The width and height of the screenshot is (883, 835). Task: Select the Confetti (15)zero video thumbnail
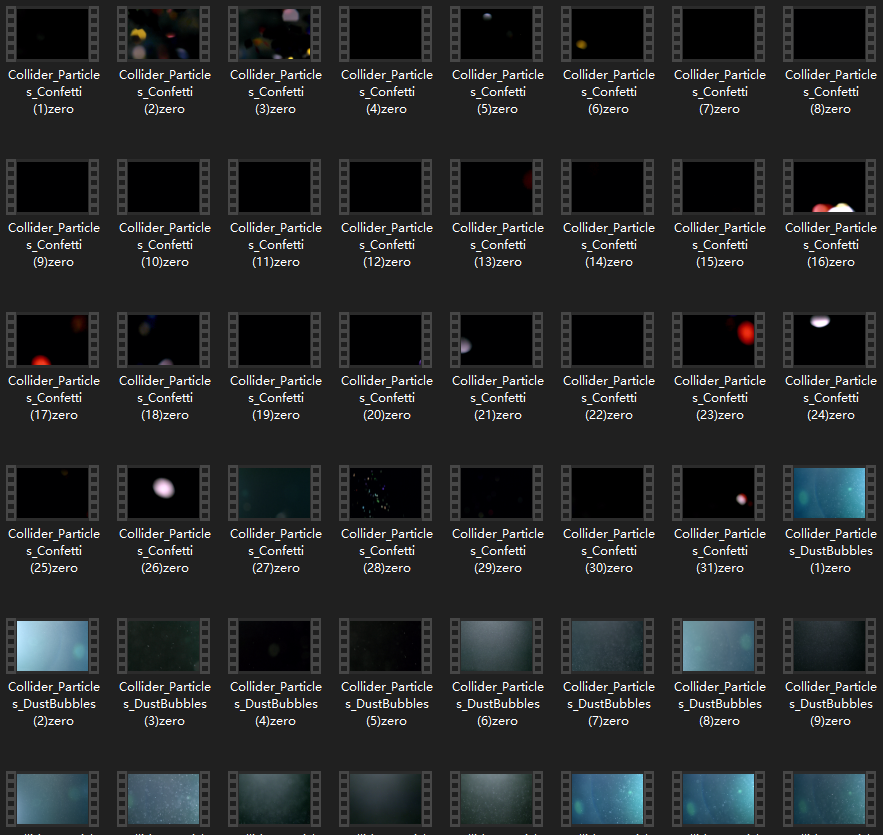click(x=719, y=187)
